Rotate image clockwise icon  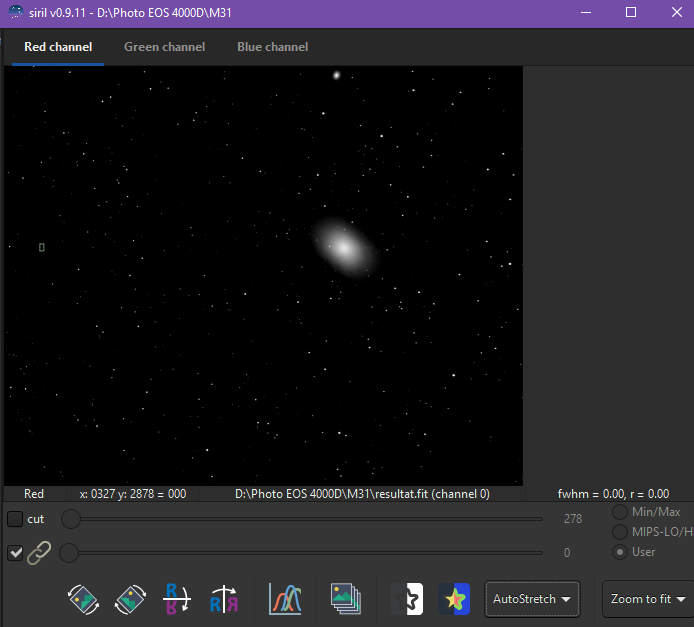coord(131,600)
